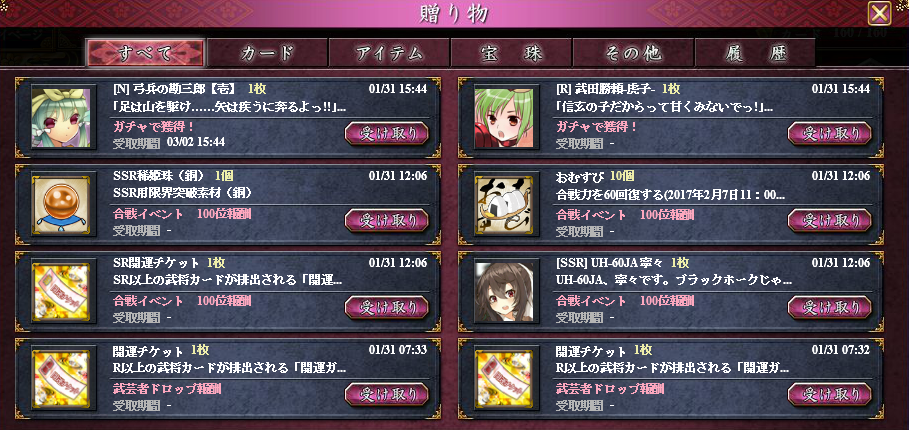Receive the 弓兵の勘三郎 card with 受け取り

point(387,134)
